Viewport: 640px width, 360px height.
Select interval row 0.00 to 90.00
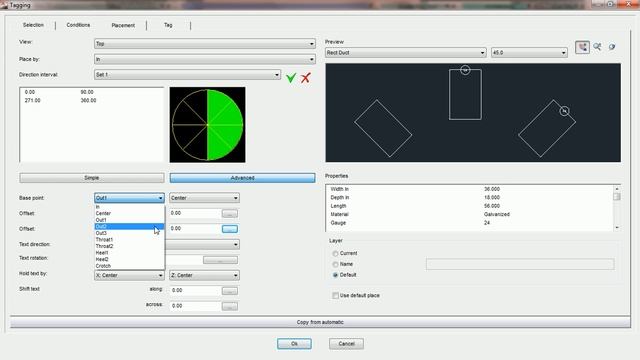[91, 92]
